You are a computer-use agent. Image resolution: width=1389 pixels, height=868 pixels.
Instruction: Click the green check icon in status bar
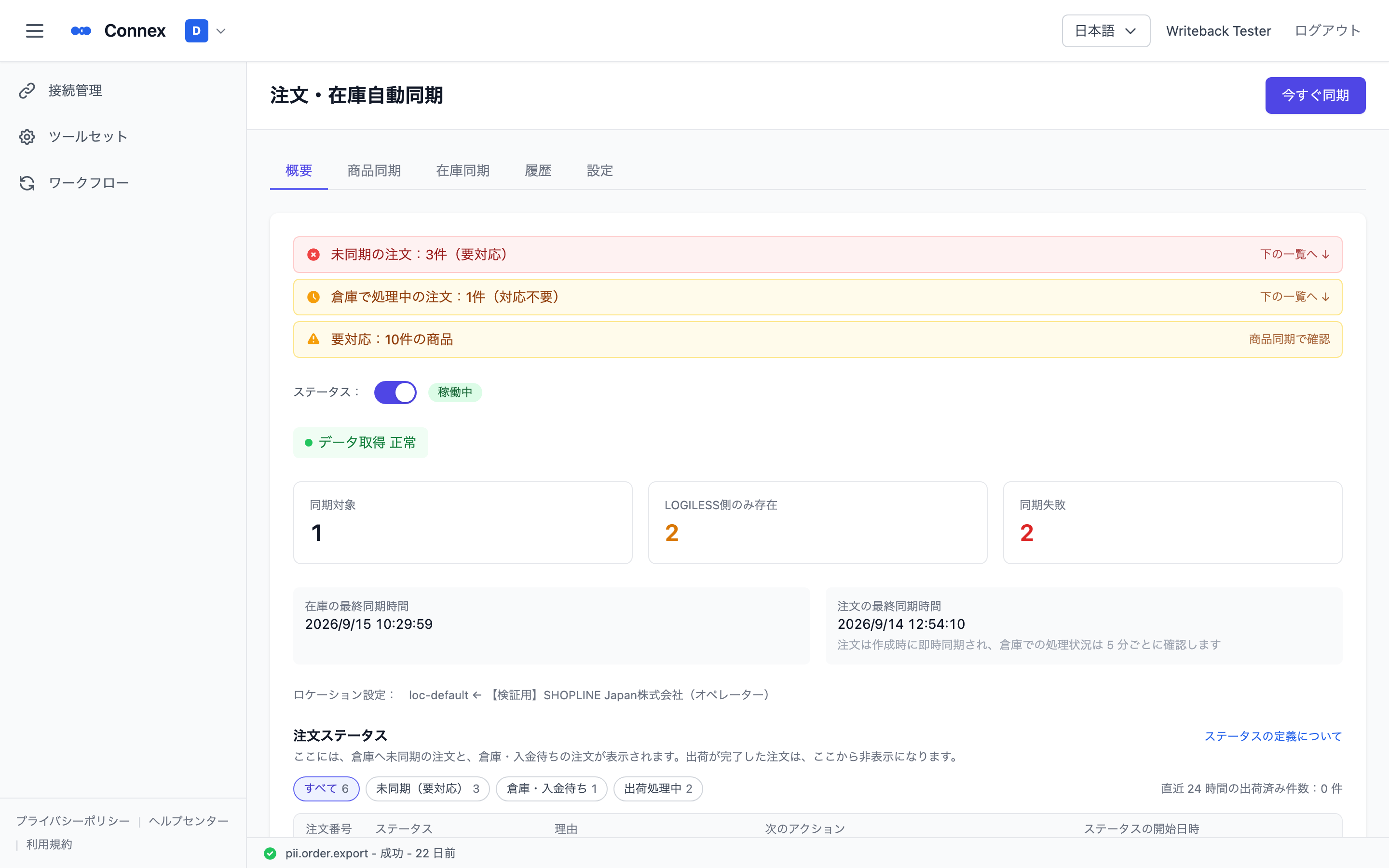tap(270, 854)
